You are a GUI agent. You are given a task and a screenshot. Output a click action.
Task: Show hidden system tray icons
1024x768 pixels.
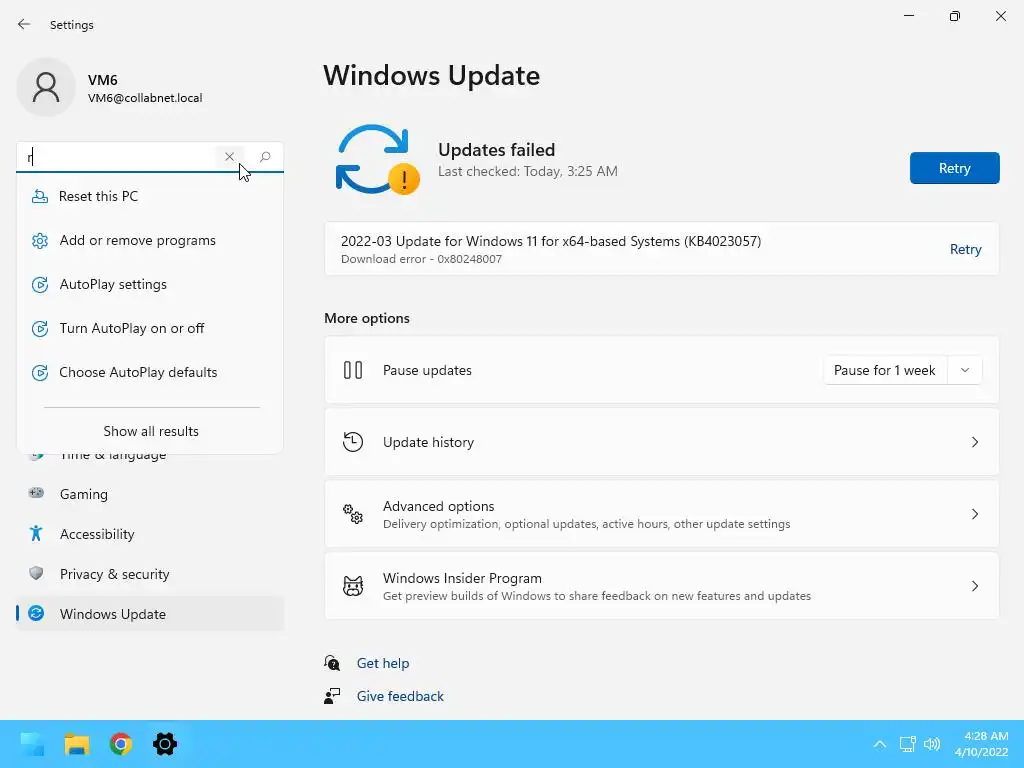pyautogui.click(x=880, y=744)
